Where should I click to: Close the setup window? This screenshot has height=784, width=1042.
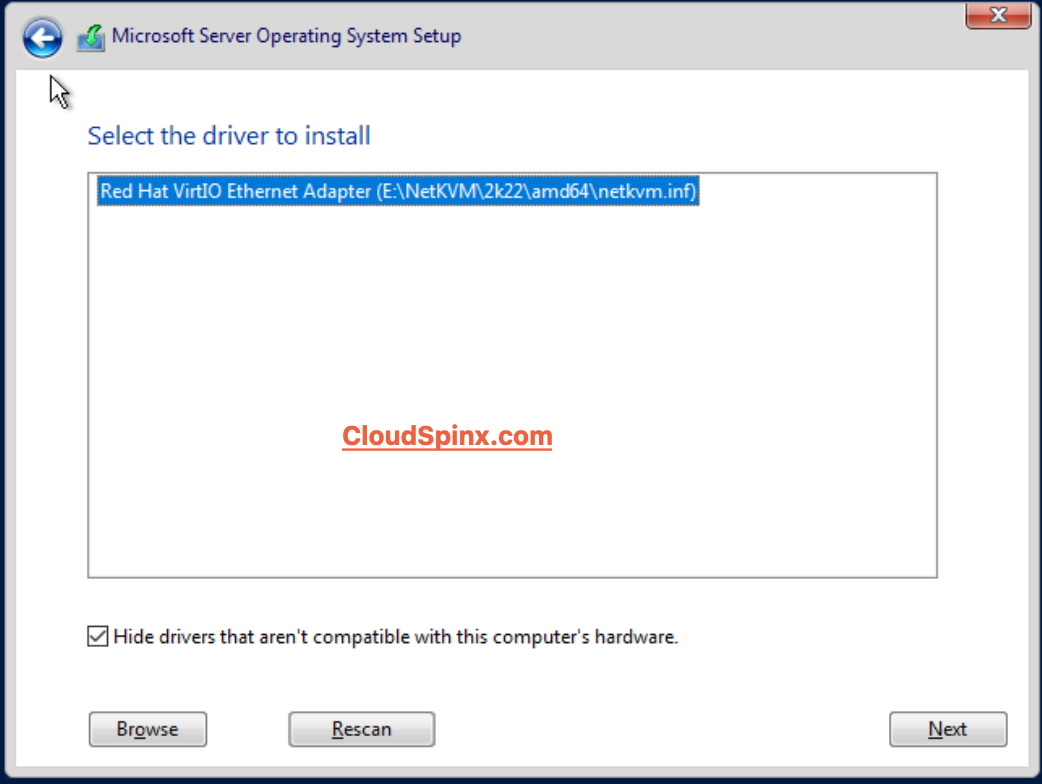tap(997, 15)
